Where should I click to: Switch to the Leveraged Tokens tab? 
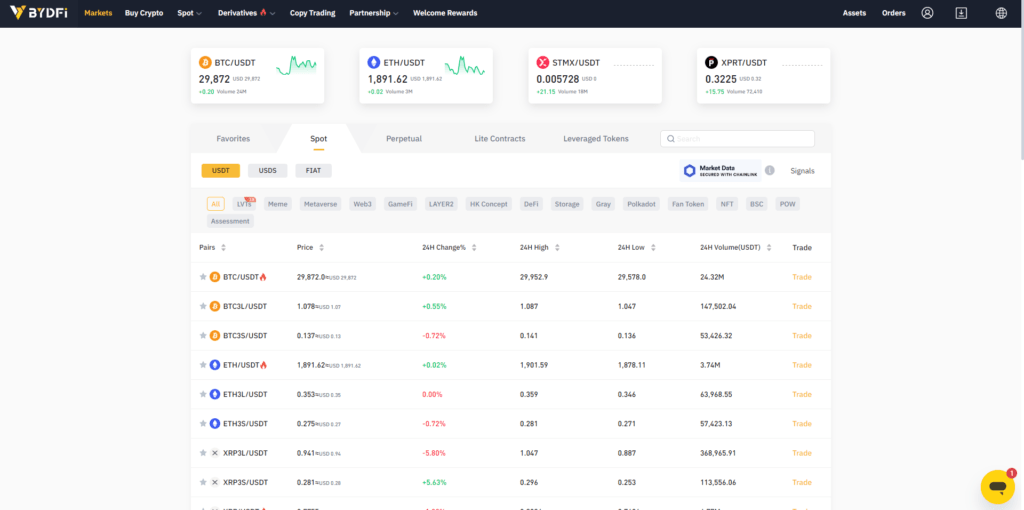click(x=596, y=138)
